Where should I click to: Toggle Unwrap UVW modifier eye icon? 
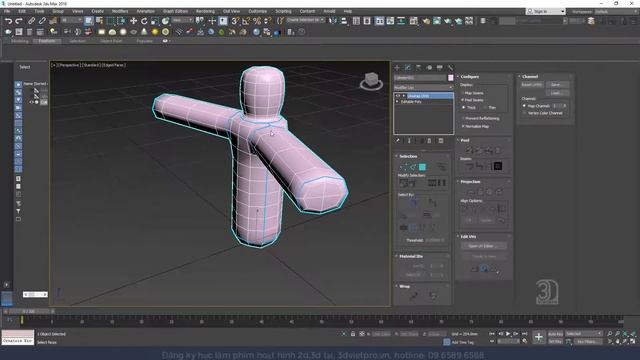click(x=398, y=96)
